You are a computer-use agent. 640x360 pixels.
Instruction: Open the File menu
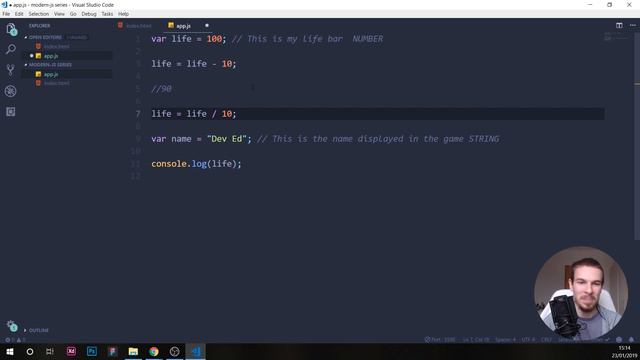[6, 14]
